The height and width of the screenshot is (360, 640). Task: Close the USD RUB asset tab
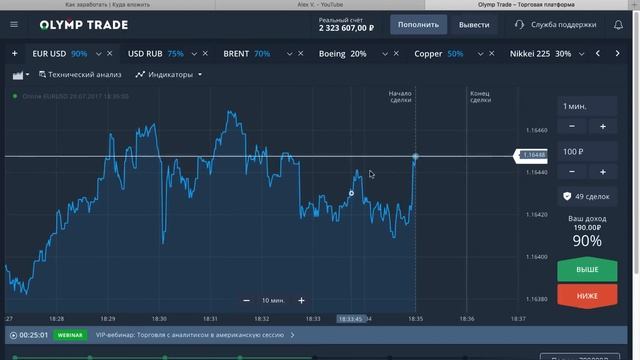coord(205,53)
